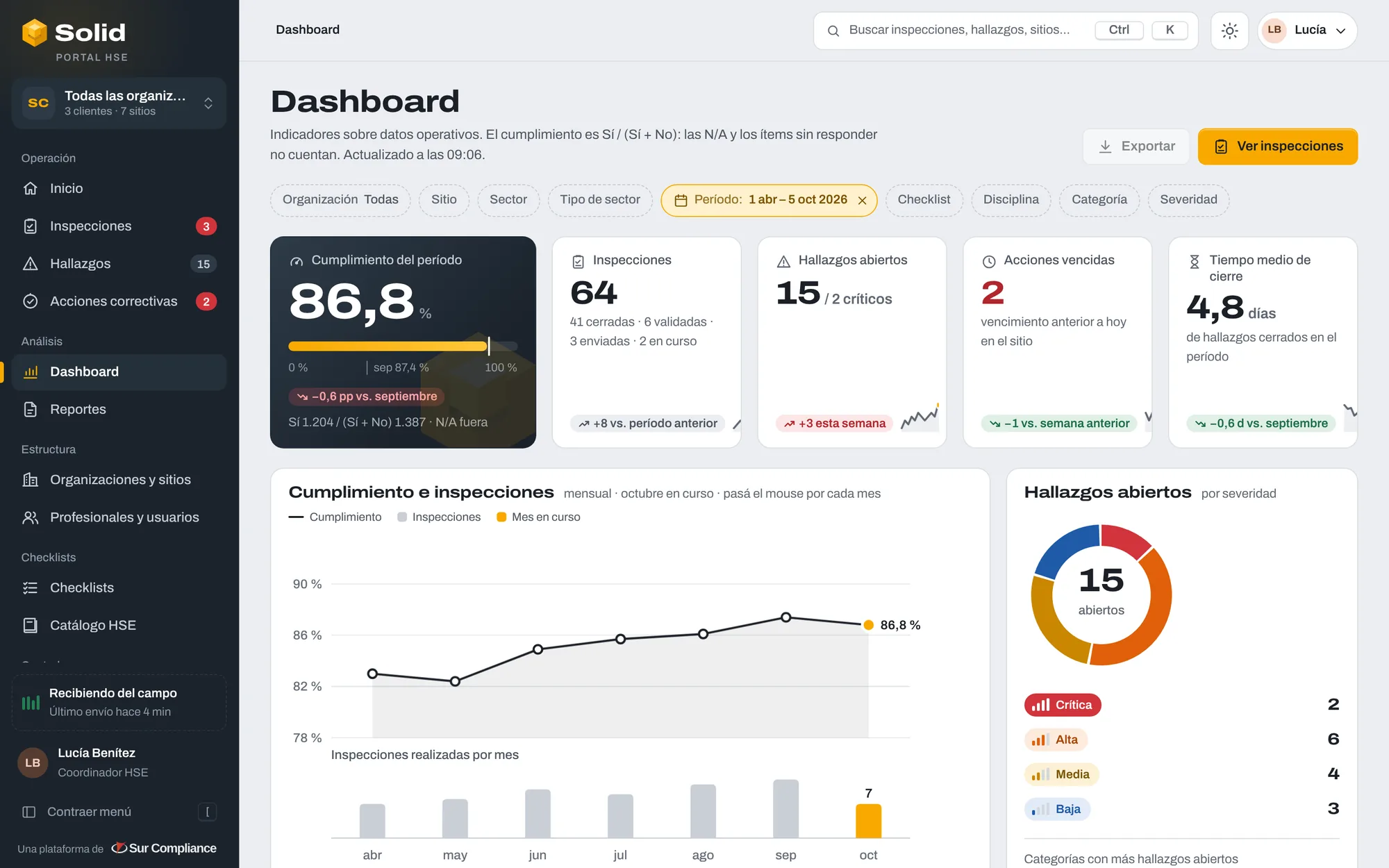Click the Inspecciones clipboard icon in sidebar
This screenshot has height=868, width=1389.
[31, 226]
